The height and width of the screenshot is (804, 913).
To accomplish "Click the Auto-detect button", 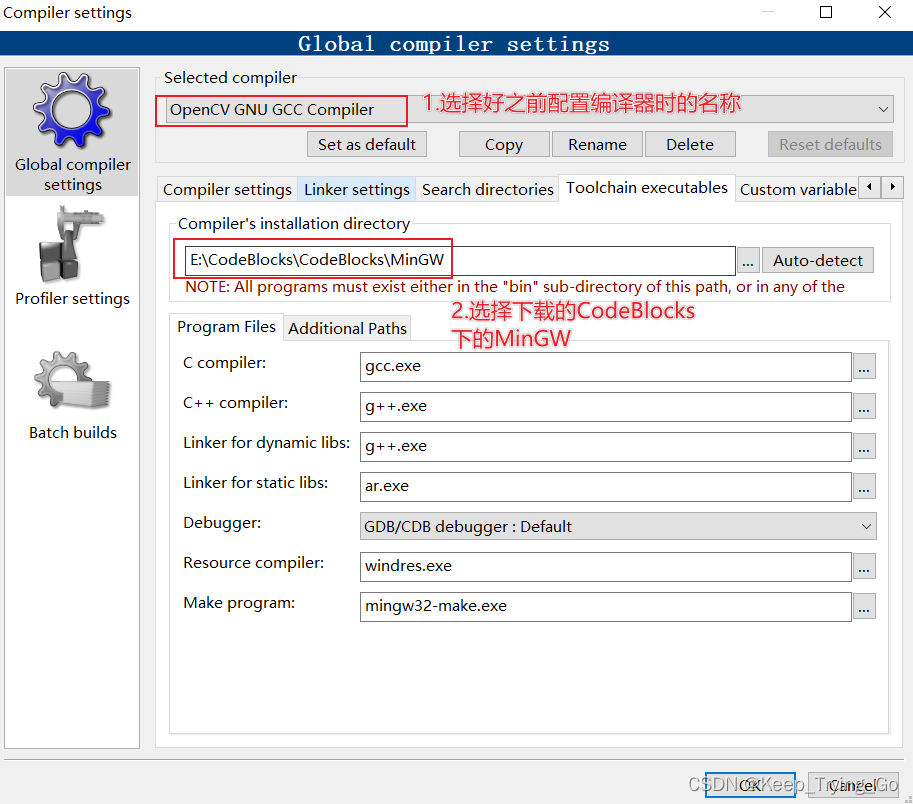I will click(x=817, y=260).
